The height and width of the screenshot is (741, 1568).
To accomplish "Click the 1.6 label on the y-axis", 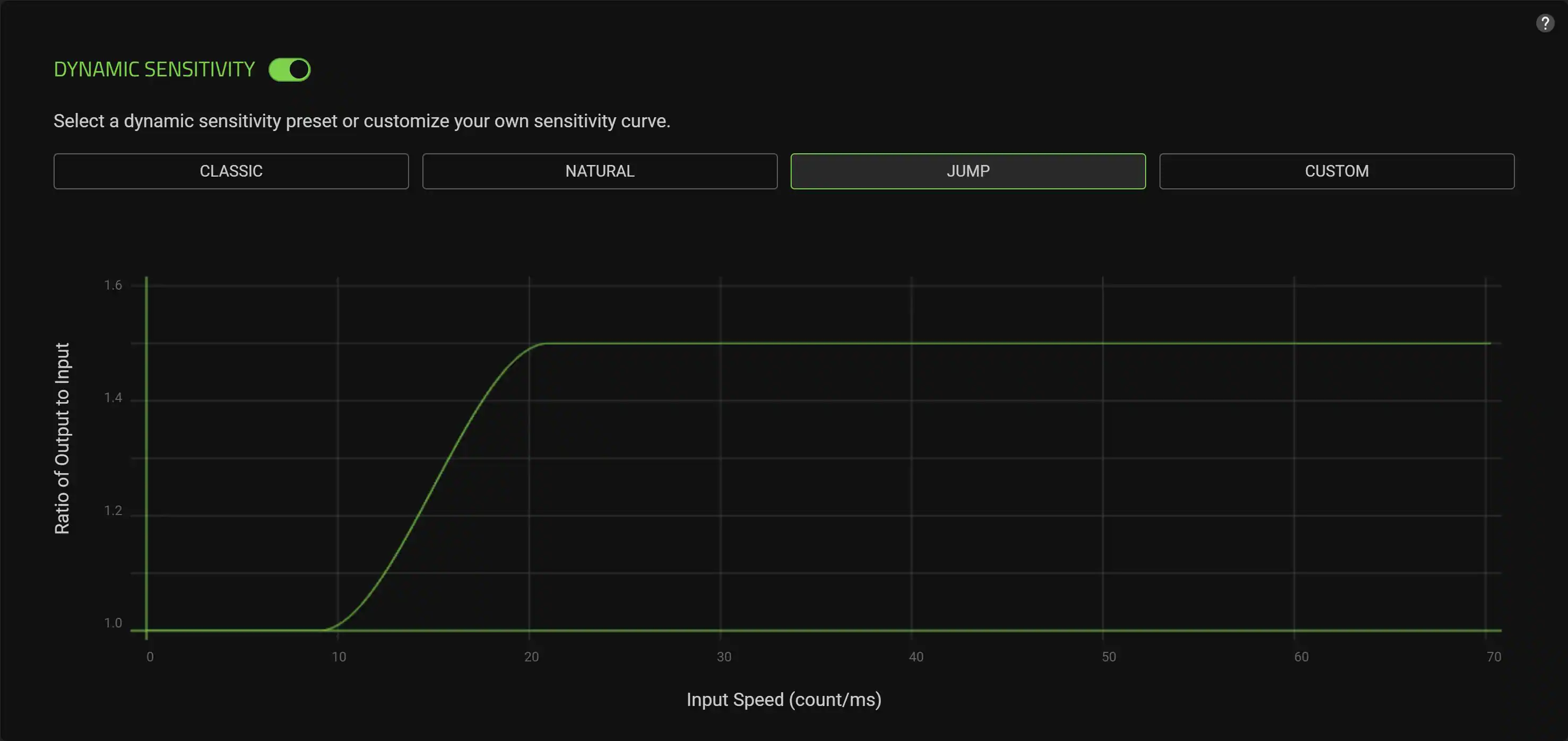I will pos(113,285).
